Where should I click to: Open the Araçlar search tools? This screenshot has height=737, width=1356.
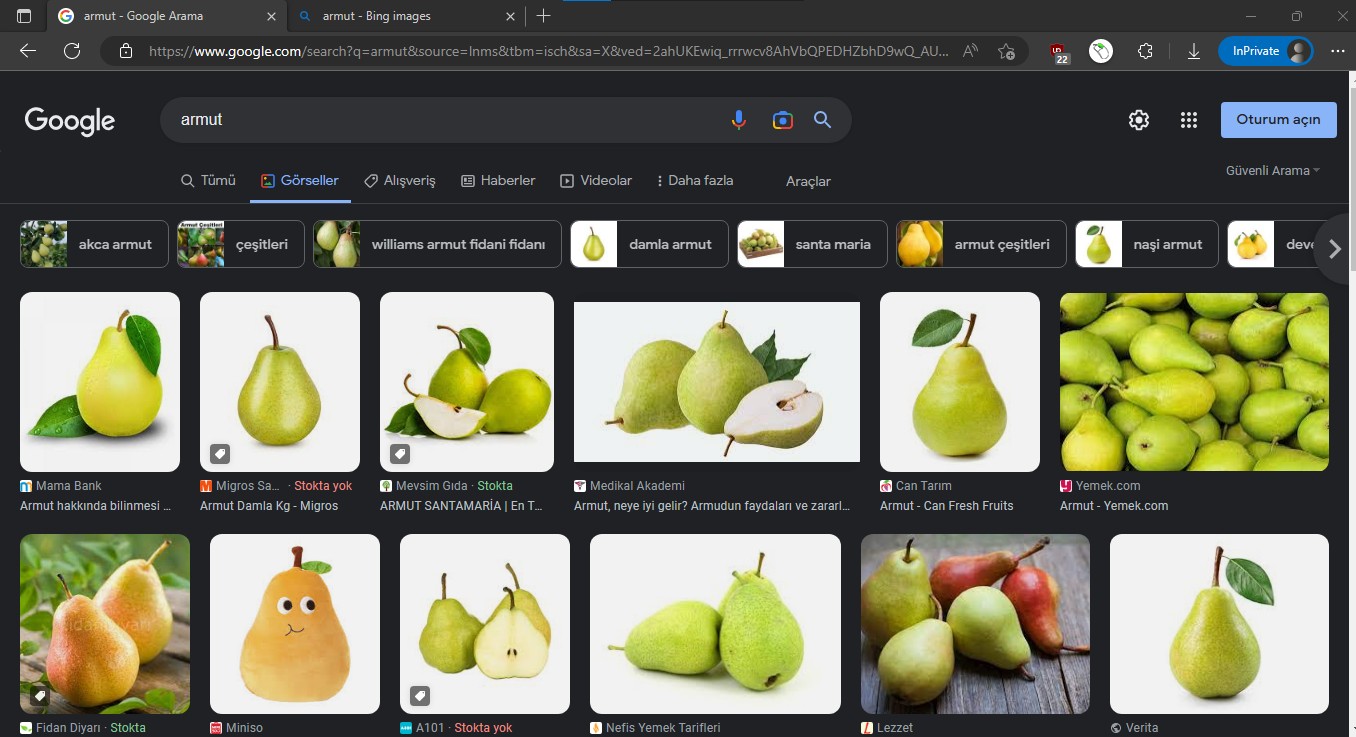[x=808, y=181]
